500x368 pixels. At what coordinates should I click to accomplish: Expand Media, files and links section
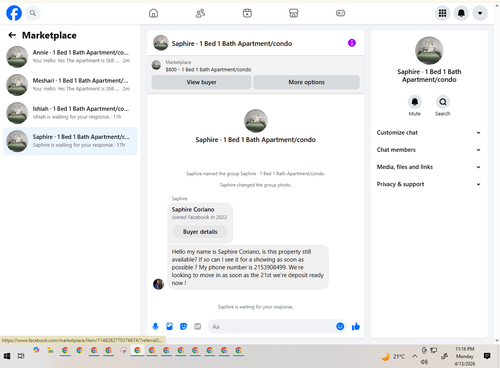tap(429, 167)
